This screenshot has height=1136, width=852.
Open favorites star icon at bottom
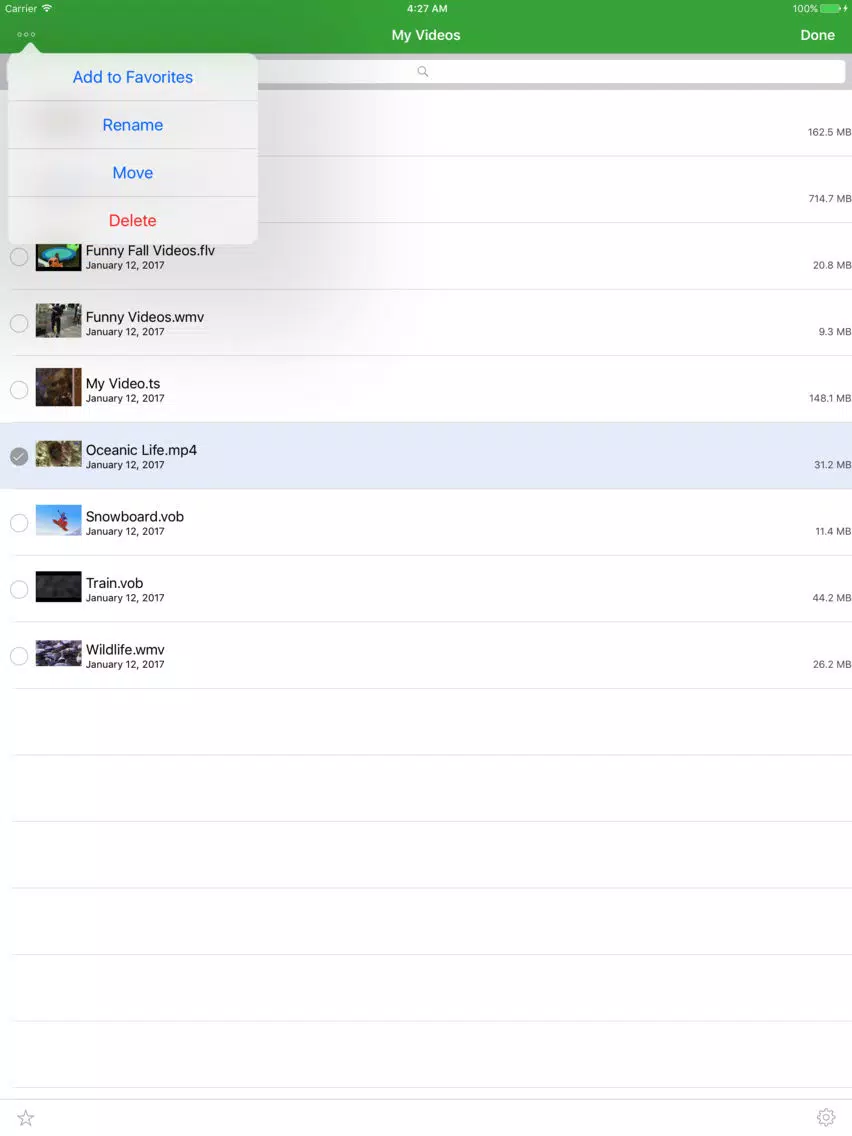[x=25, y=1118]
